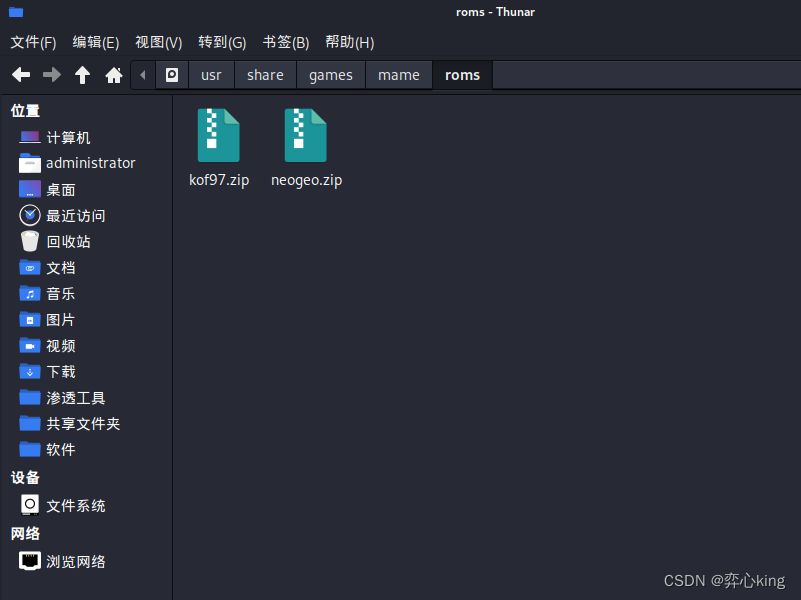Click the kof97.zip file name label
Viewport: 801px width, 600px height.
coord(219,180)
